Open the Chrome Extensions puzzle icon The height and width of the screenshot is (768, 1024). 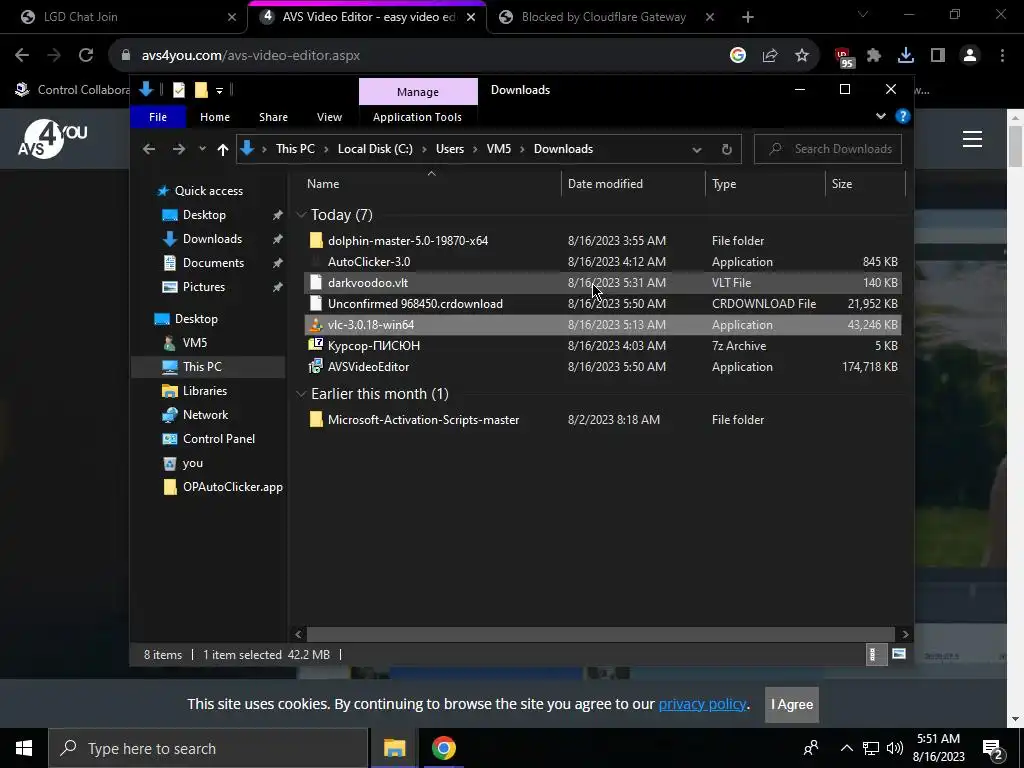[x=874, y=56]
